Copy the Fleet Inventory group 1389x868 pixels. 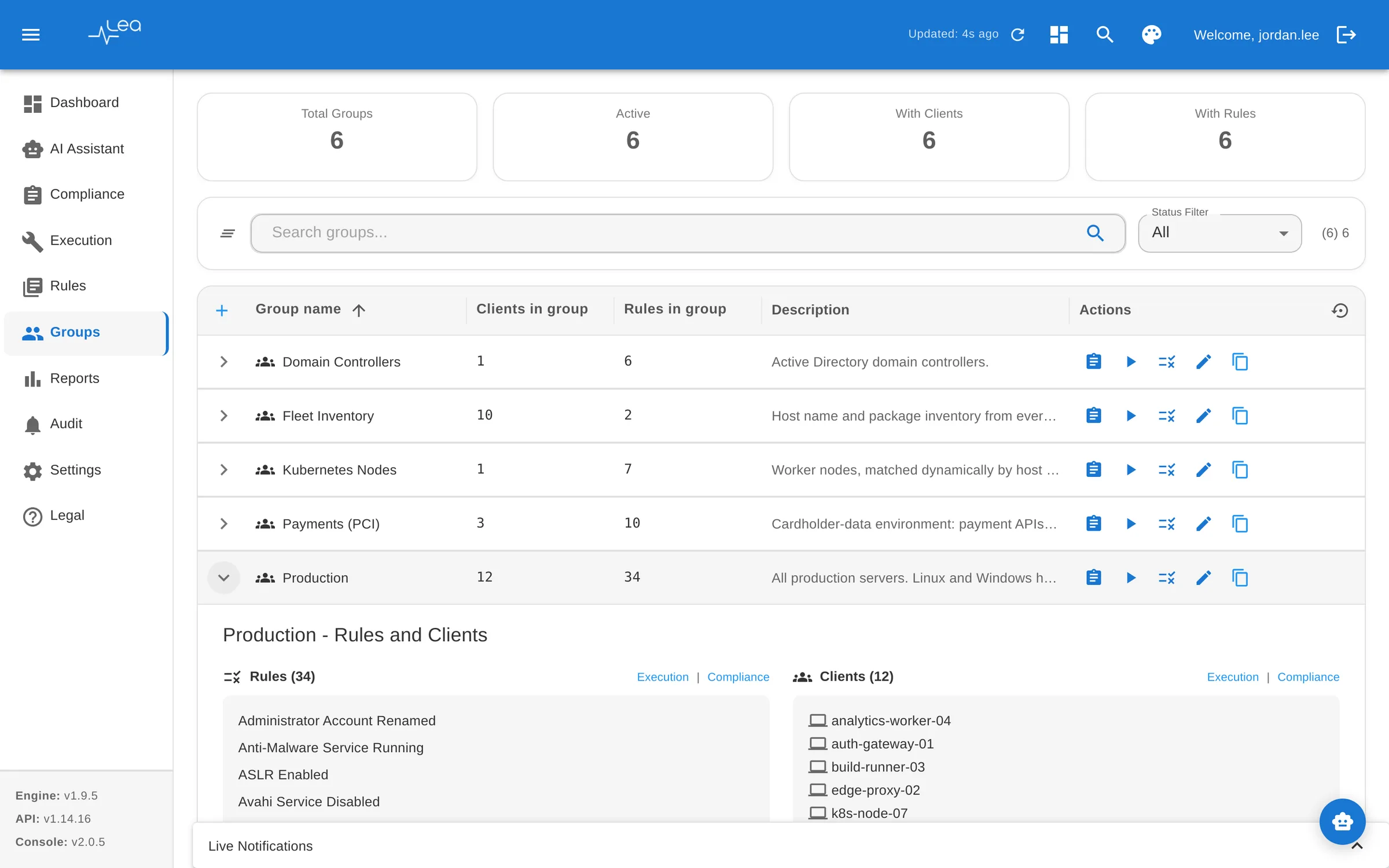1240,415
